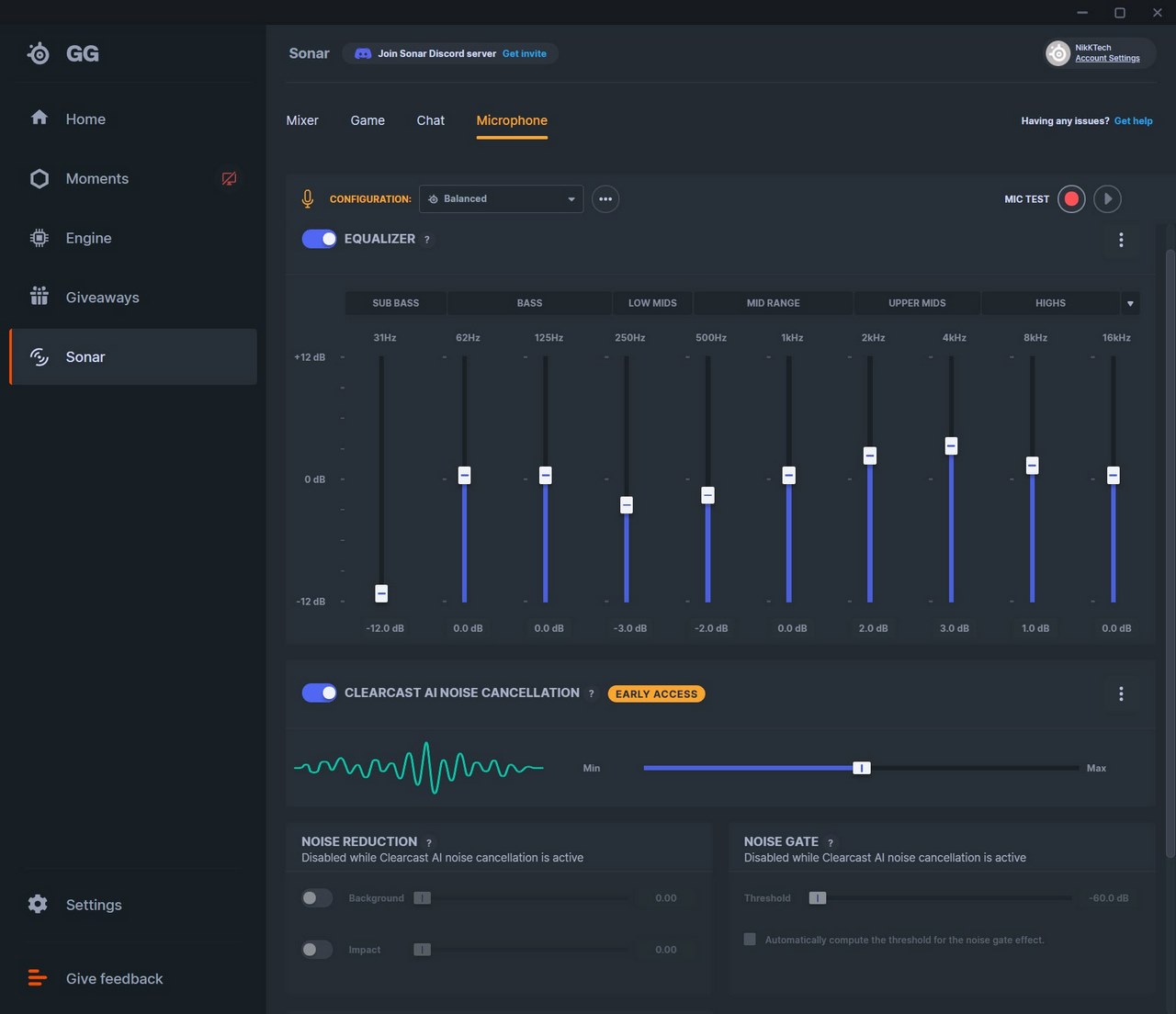Select the Microphone tab

(x=512, y=120)
